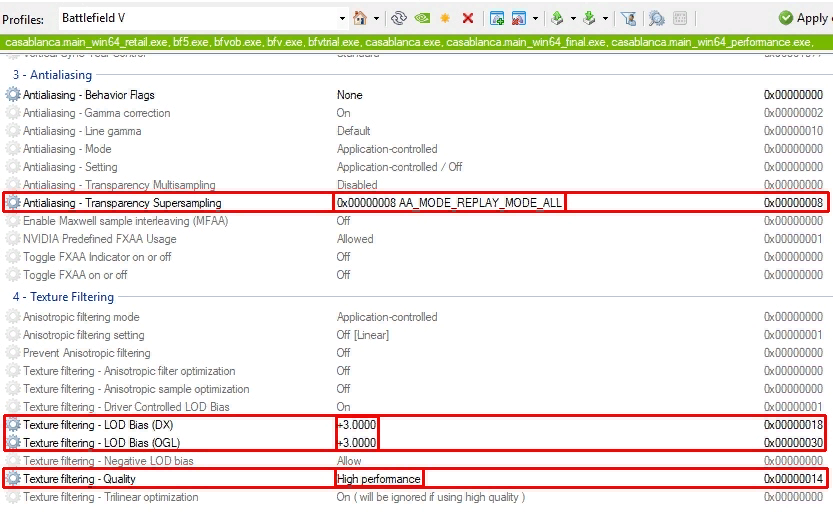Image resolution: width=833 pixels, height=512 pixels.
Task: Select the Texture filtering - Quality row label
Action: (x=79, y=479)
